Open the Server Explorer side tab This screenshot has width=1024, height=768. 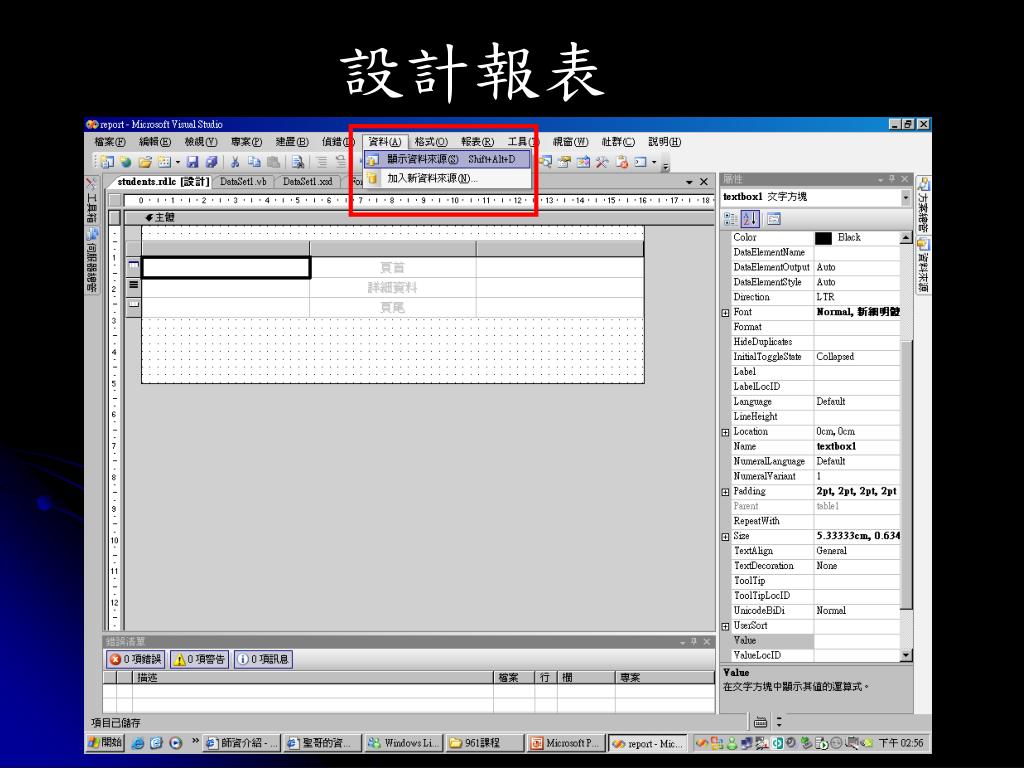91,260
